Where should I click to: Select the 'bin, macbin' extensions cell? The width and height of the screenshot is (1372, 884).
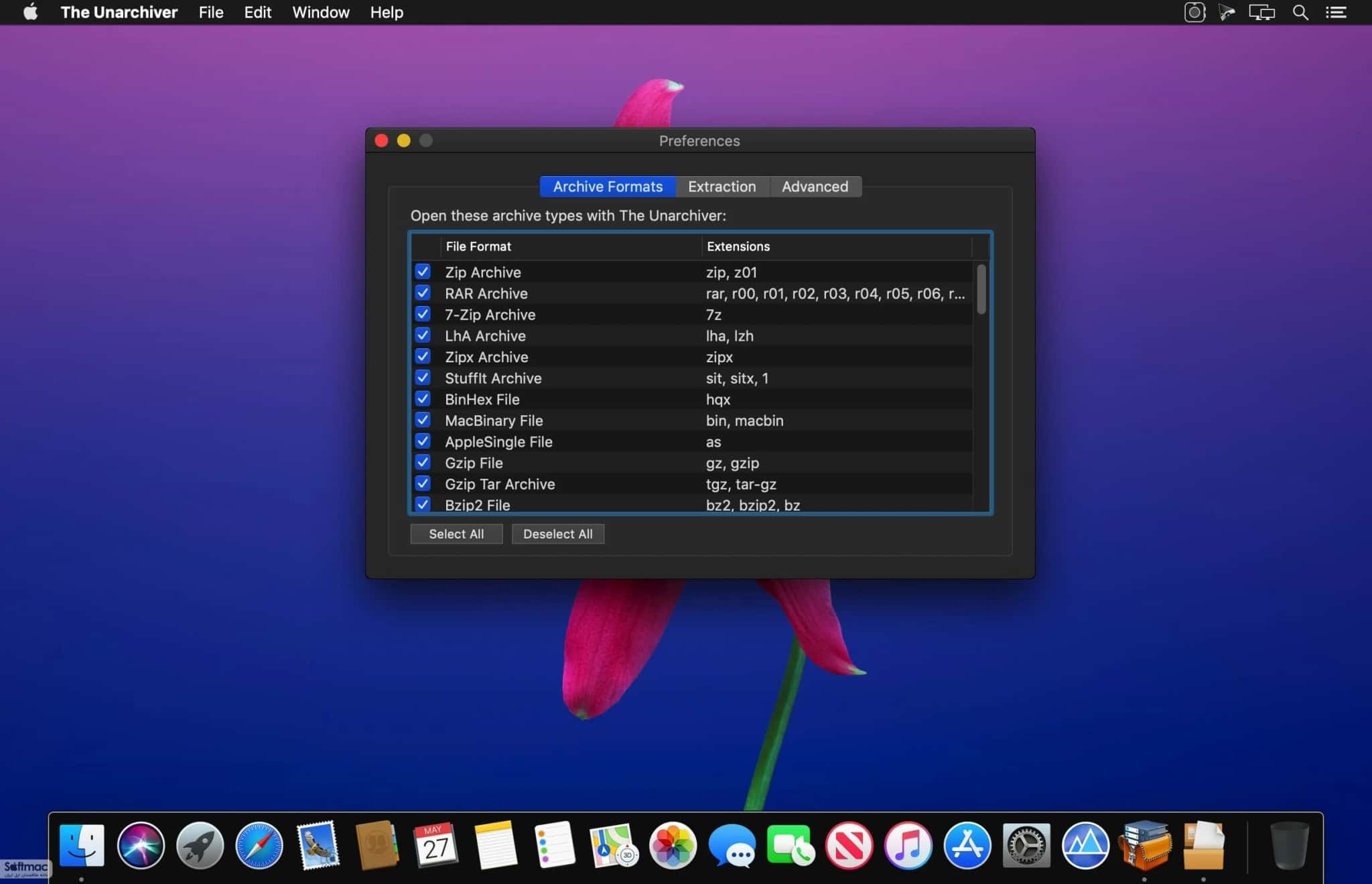pyautogui.click(x=744, y=421)
